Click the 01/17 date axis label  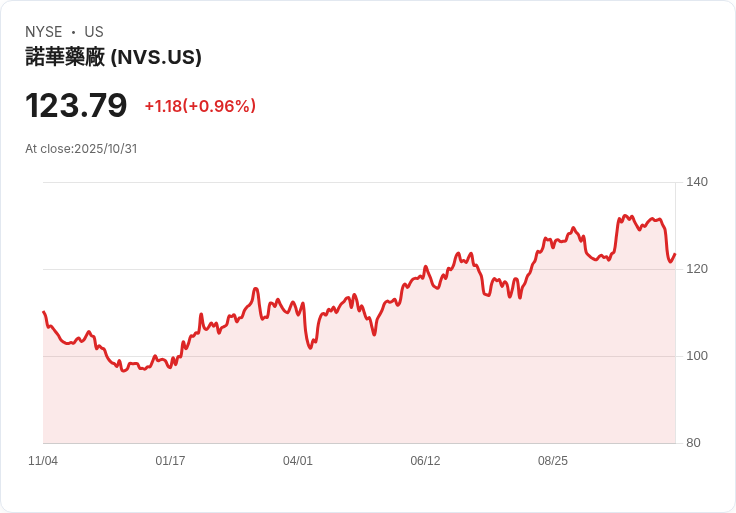[170, 461]
